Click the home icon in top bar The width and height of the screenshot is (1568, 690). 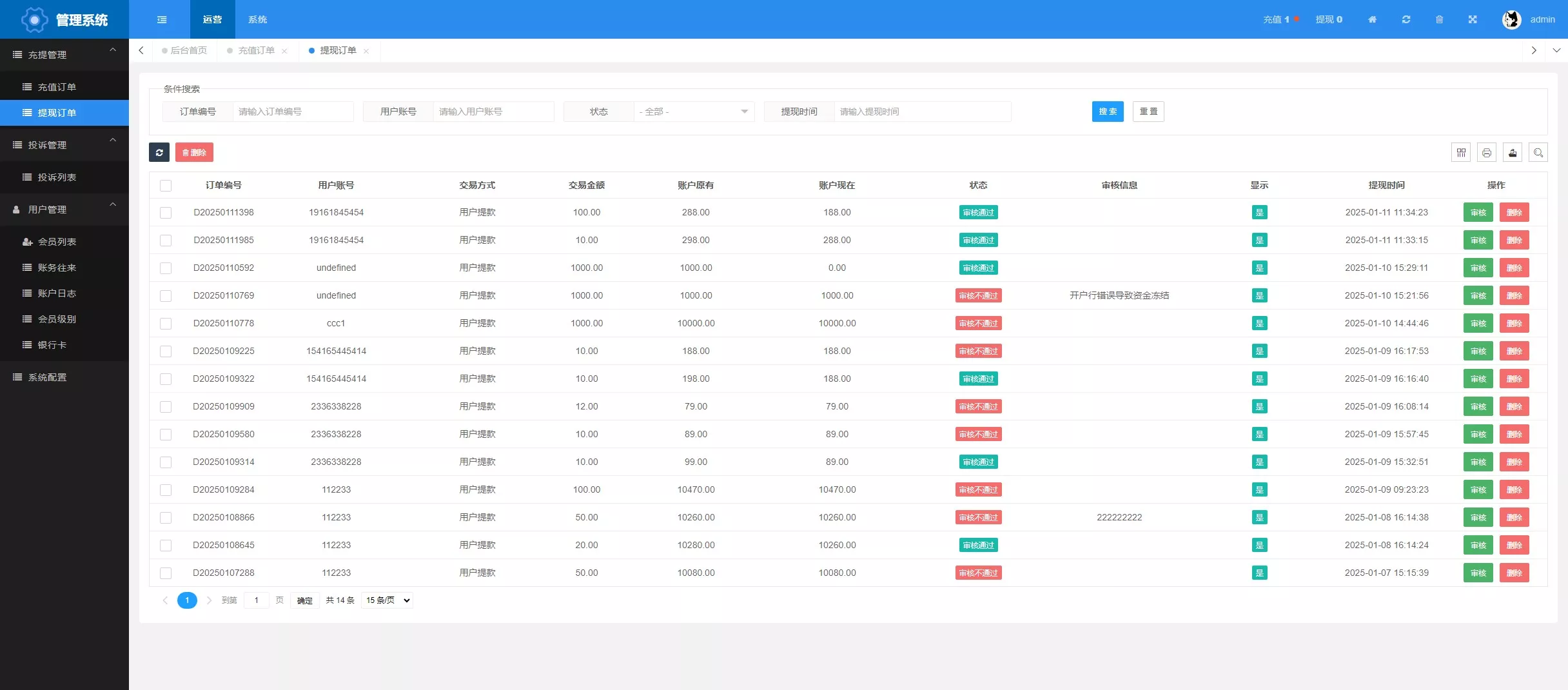coord(1372,19)
